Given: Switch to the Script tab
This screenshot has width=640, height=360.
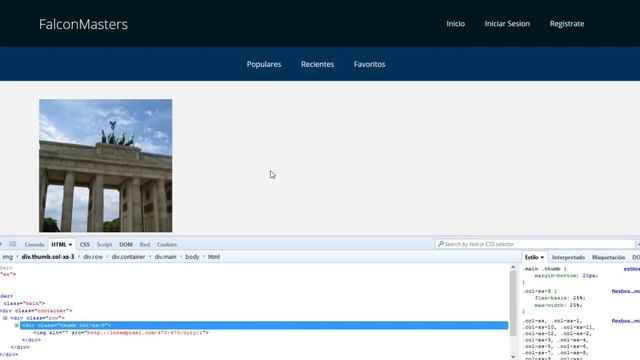Looking at the screenshot, I should coord(104,244).
